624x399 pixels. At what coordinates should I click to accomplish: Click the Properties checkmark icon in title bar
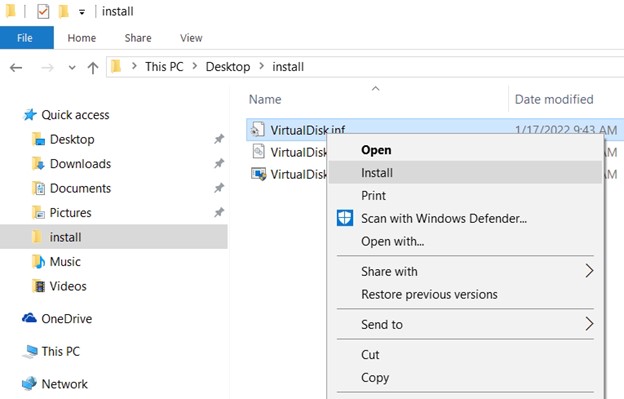[43, 12]
